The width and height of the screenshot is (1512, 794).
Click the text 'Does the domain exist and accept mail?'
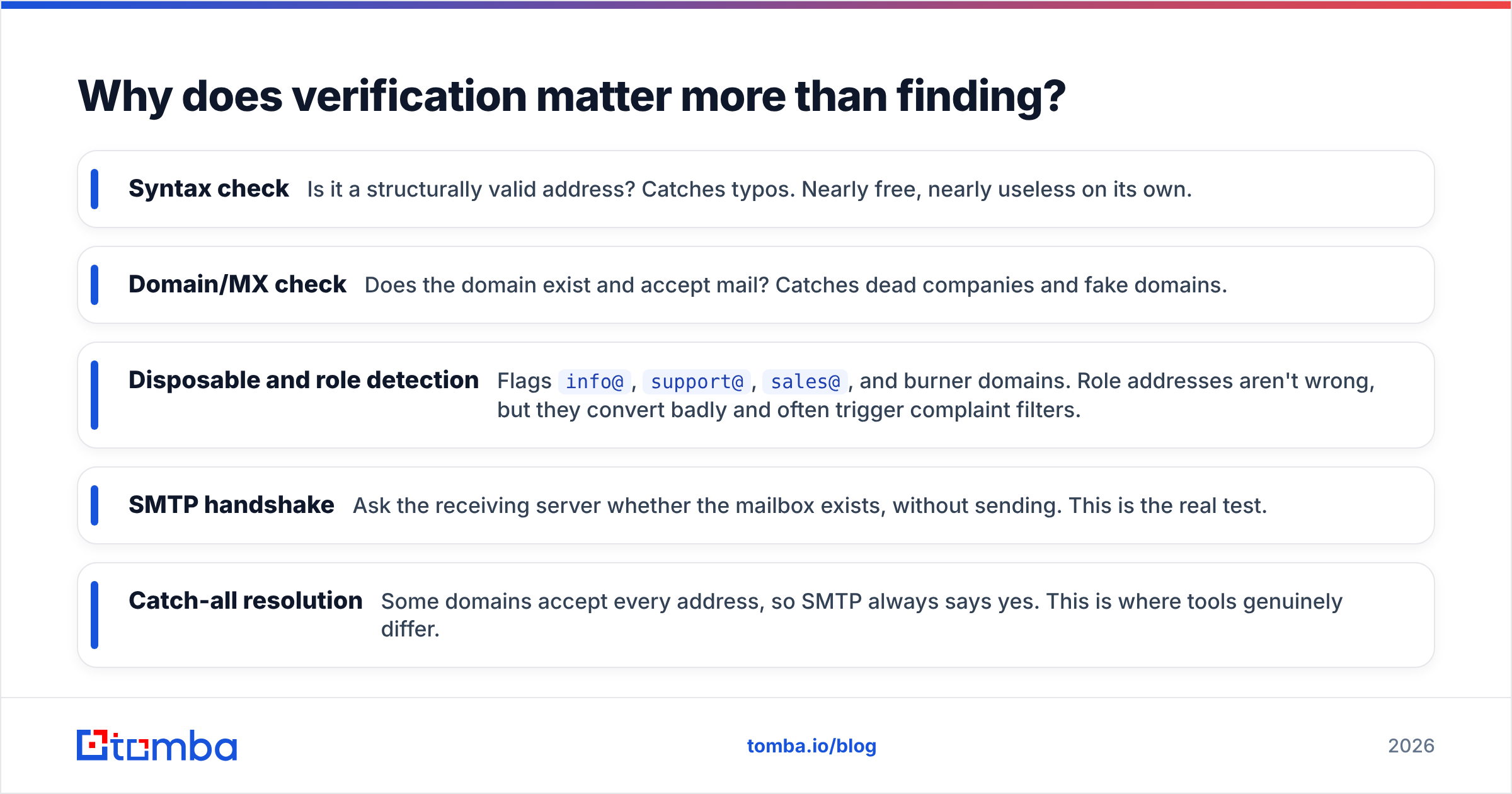(x=567, y=285)
